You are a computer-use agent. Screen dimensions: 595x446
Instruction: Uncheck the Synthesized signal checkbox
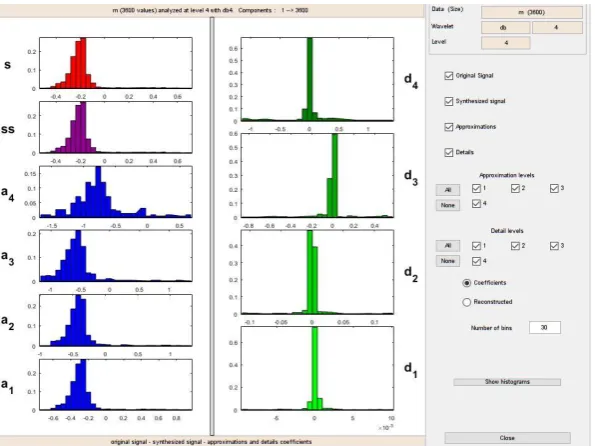pos(449,101)
